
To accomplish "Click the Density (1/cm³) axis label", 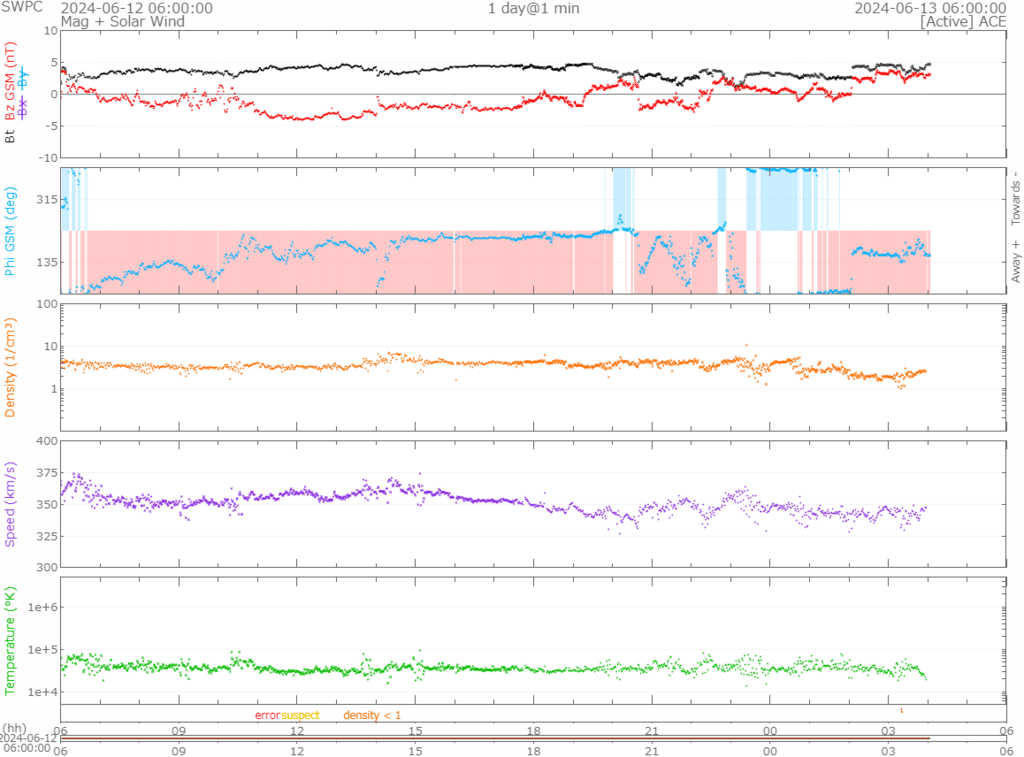I will click(x=10, y=367).
